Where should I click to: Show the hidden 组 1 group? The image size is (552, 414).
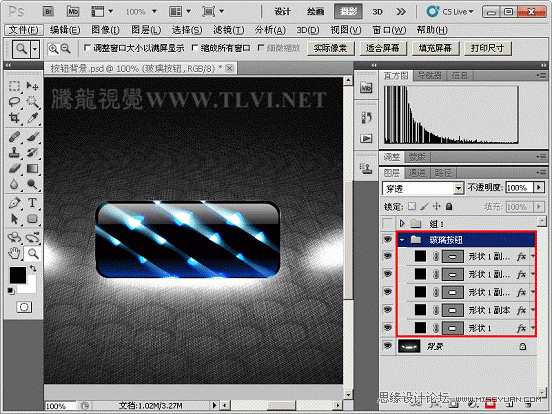[388, 223]
